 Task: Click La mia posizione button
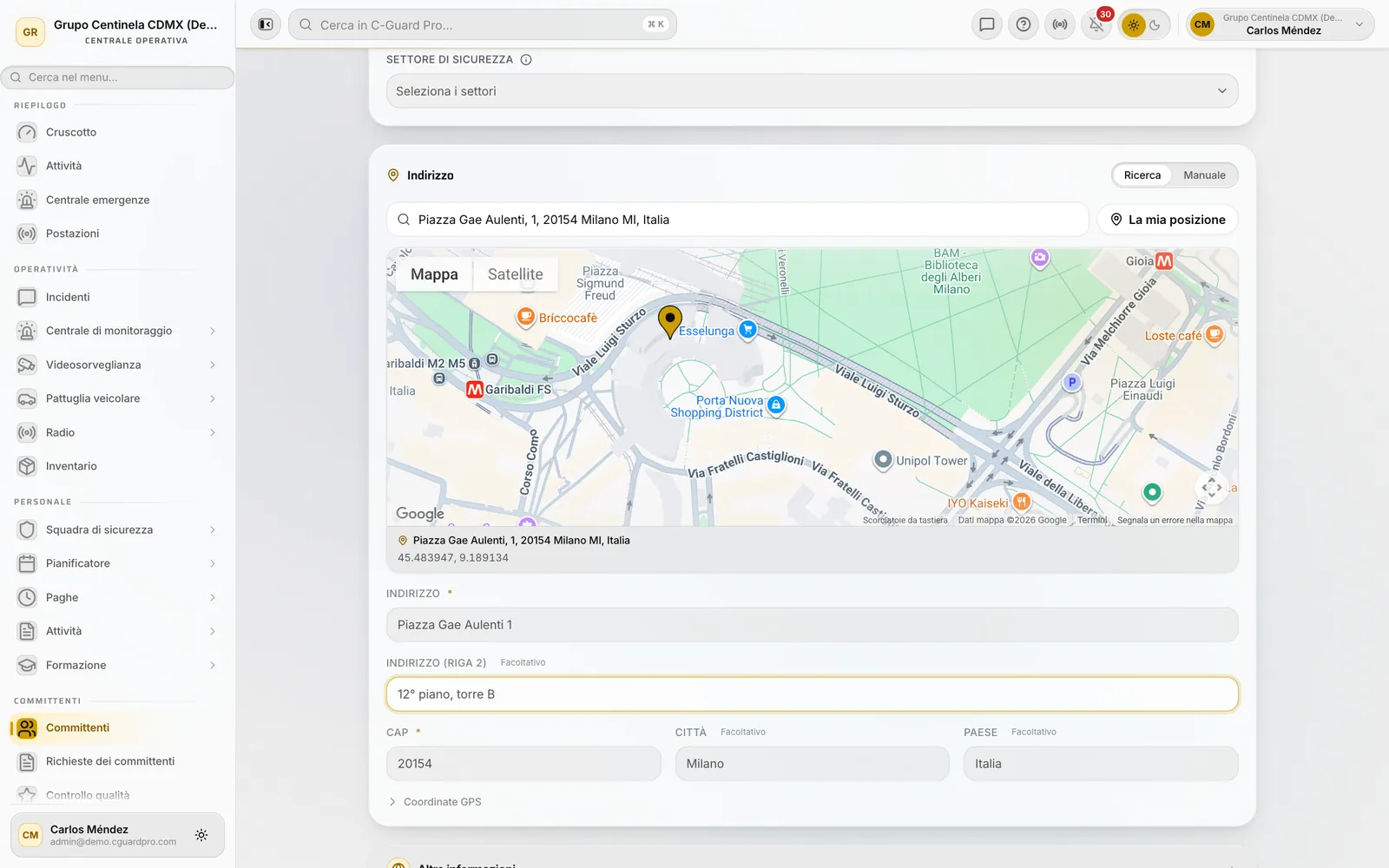pyautogui.click(x=1168, y=220)
